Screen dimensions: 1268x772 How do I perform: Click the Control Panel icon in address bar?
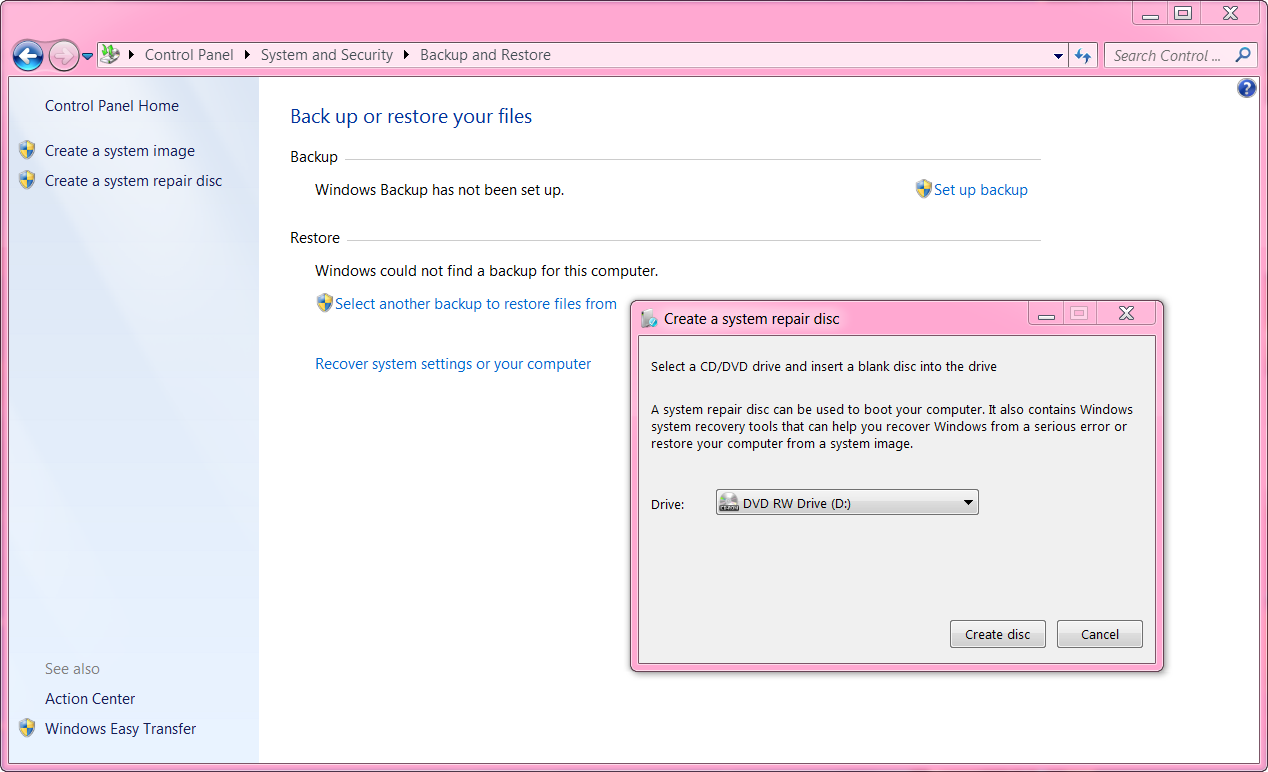pos(110,55)
